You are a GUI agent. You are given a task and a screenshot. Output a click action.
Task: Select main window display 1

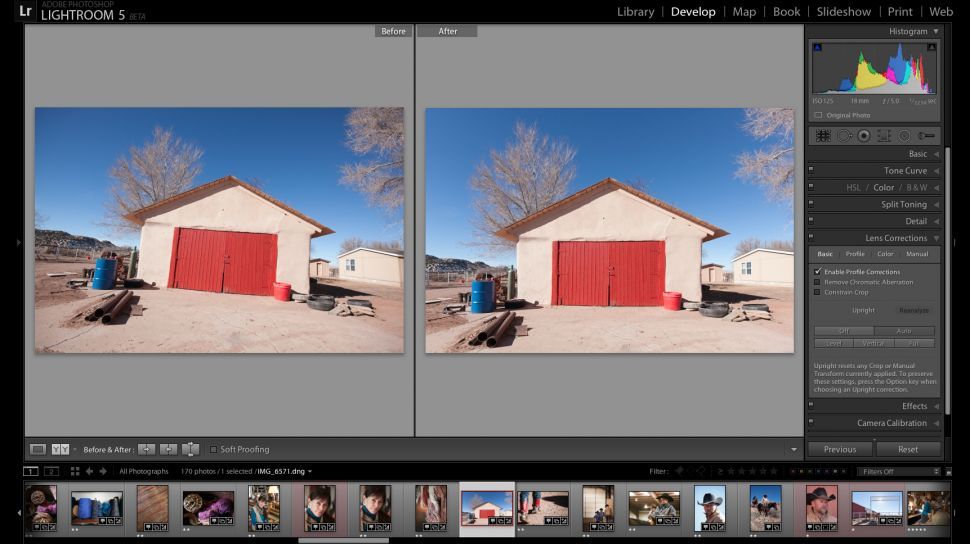[31, 472]
